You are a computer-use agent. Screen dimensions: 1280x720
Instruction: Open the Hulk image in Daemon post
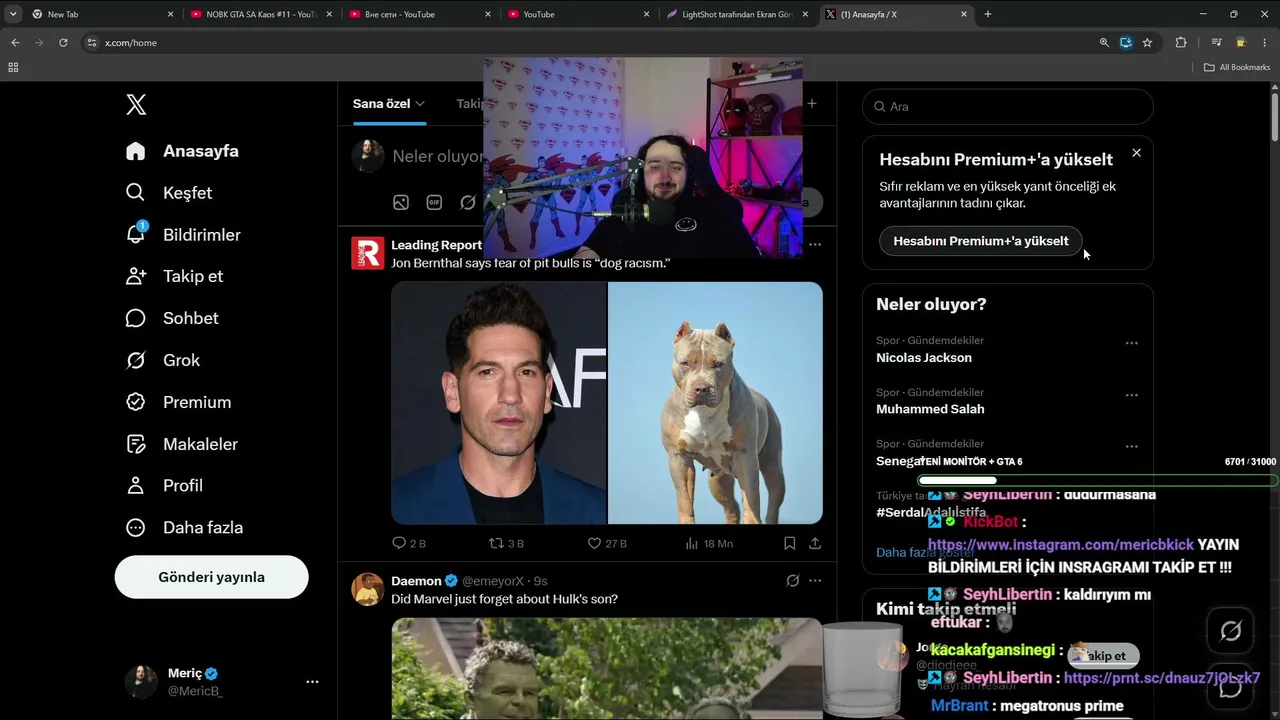pyautogui.click(x=607, y=669)
